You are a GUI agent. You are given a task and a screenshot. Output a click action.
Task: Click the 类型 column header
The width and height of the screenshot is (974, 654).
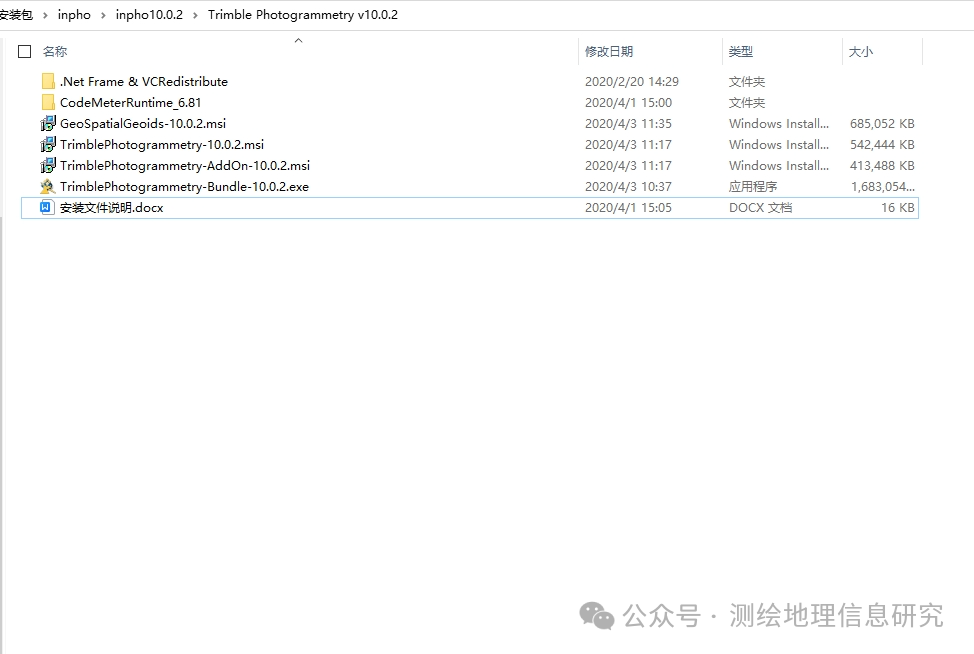coord(741,50)
